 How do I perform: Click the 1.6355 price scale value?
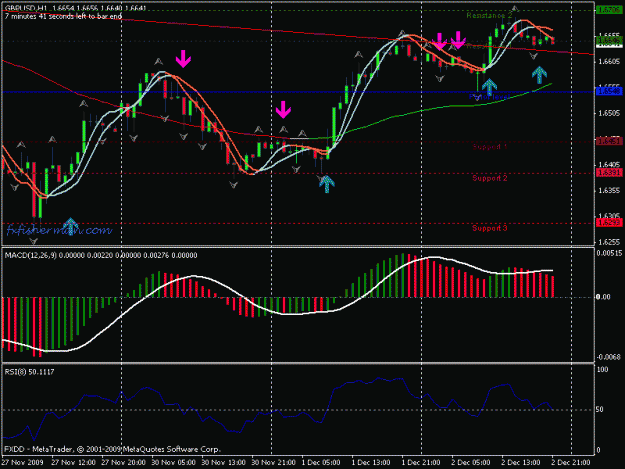pyautogui.click(x=609, y=190)
